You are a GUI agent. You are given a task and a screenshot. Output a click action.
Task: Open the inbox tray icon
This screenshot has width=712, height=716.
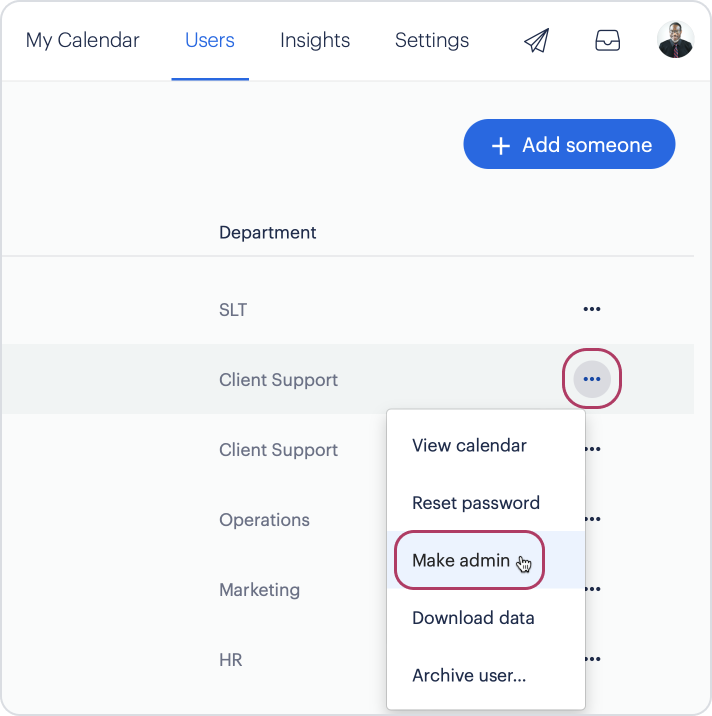607,40
